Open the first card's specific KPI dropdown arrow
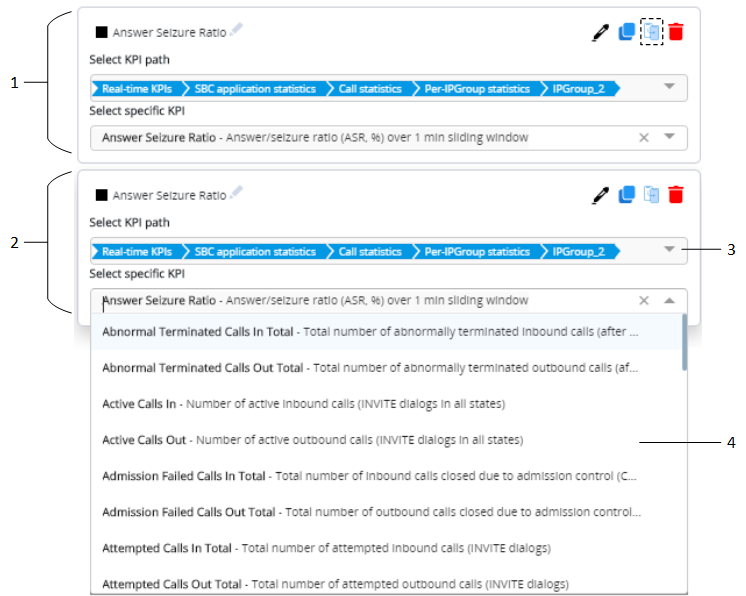The width and height of the screenshot is (746, 596). [x=670, y=137]
